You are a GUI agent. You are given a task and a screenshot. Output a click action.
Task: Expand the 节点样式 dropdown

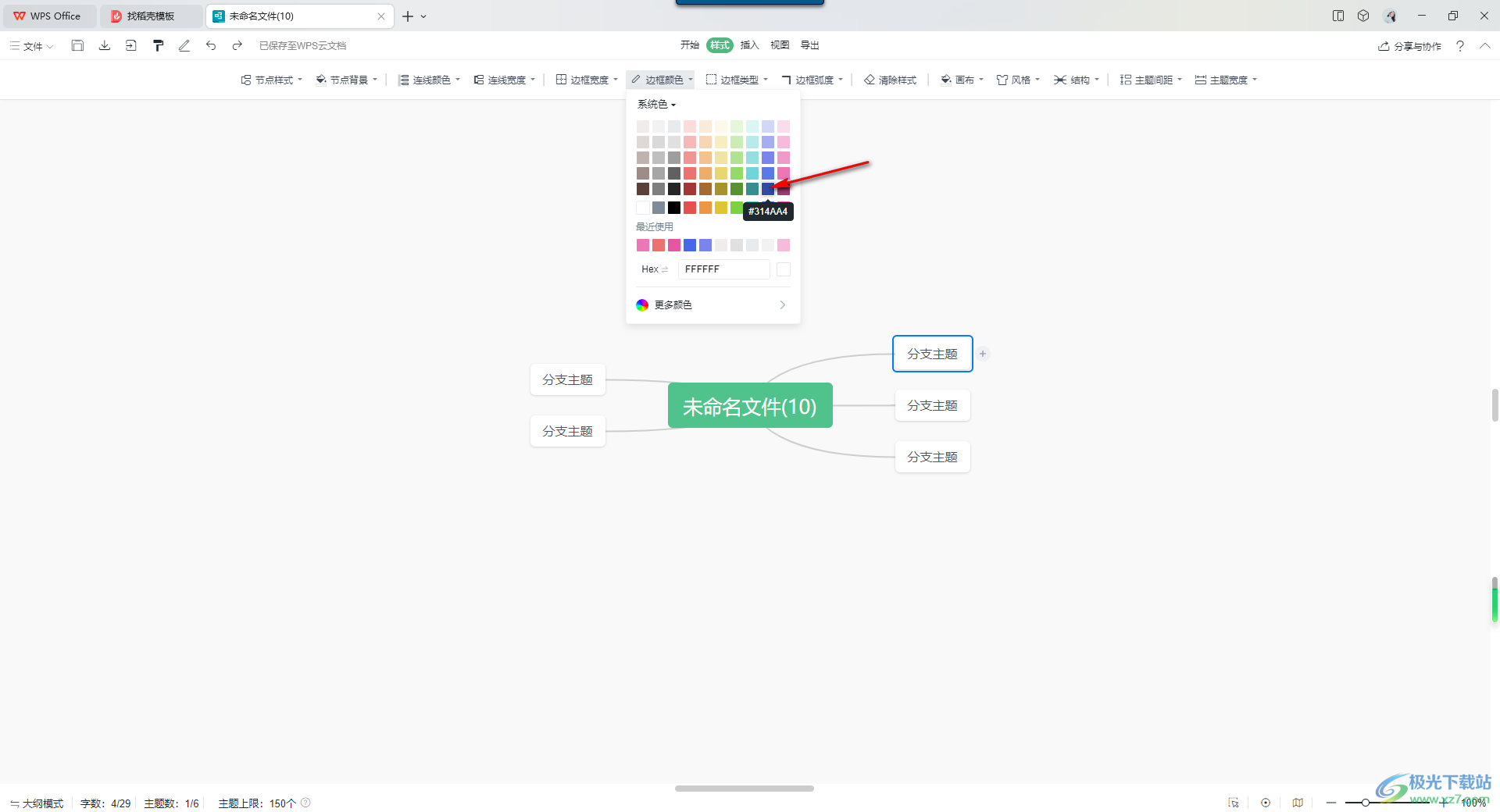click(x=271, y=80)
